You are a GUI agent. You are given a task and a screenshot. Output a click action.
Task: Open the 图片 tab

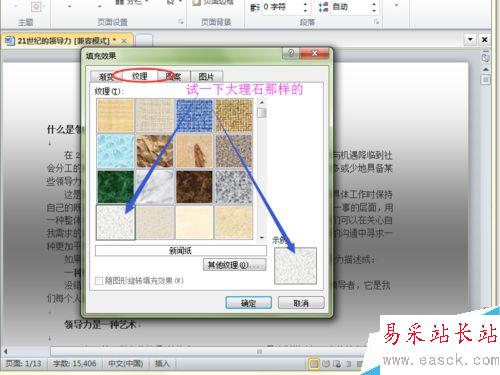pos(206,77)
